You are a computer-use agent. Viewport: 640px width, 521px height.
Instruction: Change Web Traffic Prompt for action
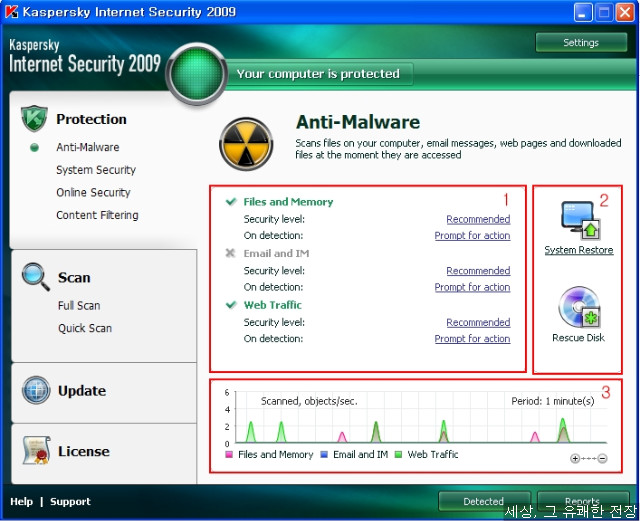click(x=472, y=339)
